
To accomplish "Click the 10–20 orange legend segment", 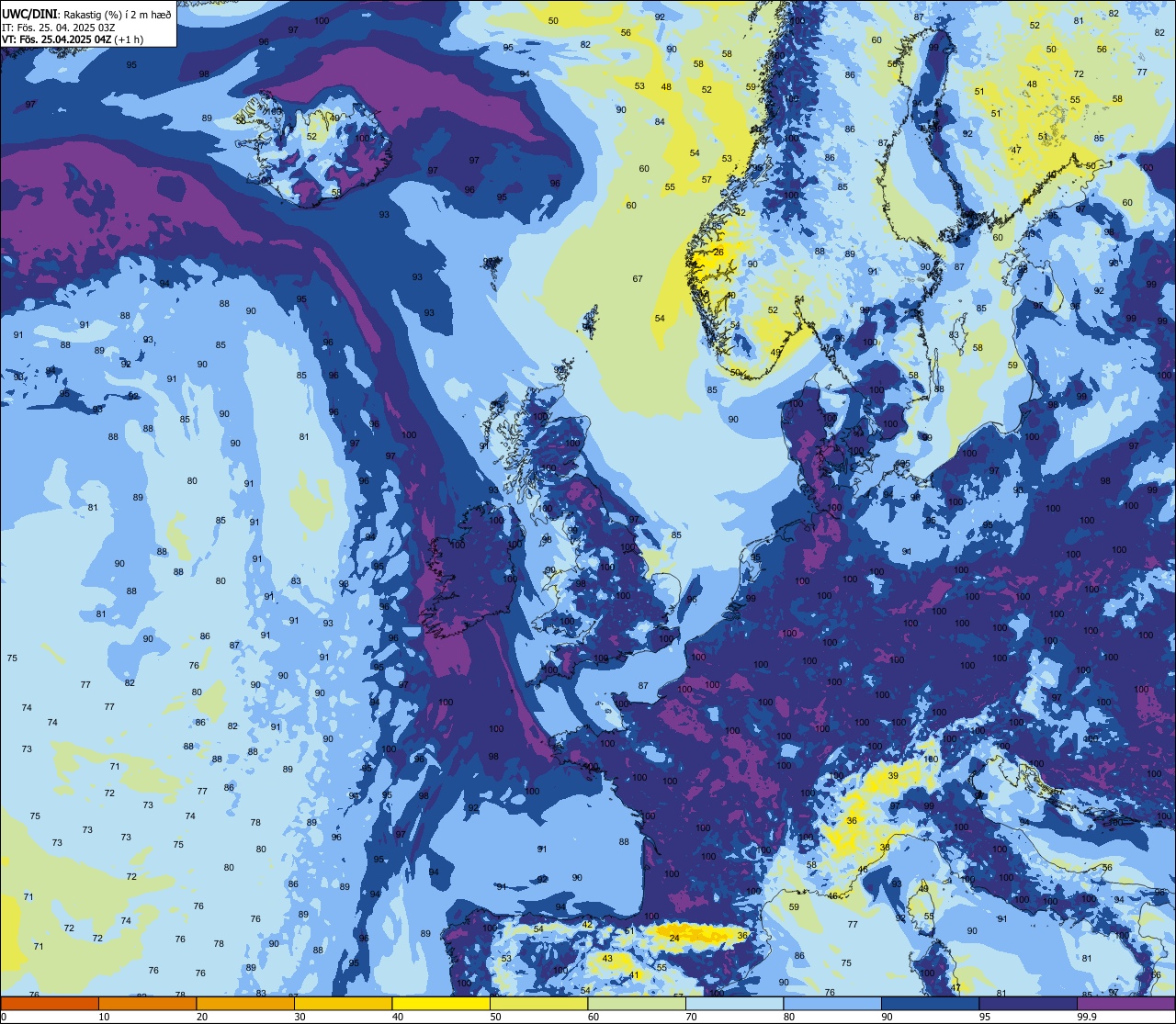I will click(x=147, y=1003).
